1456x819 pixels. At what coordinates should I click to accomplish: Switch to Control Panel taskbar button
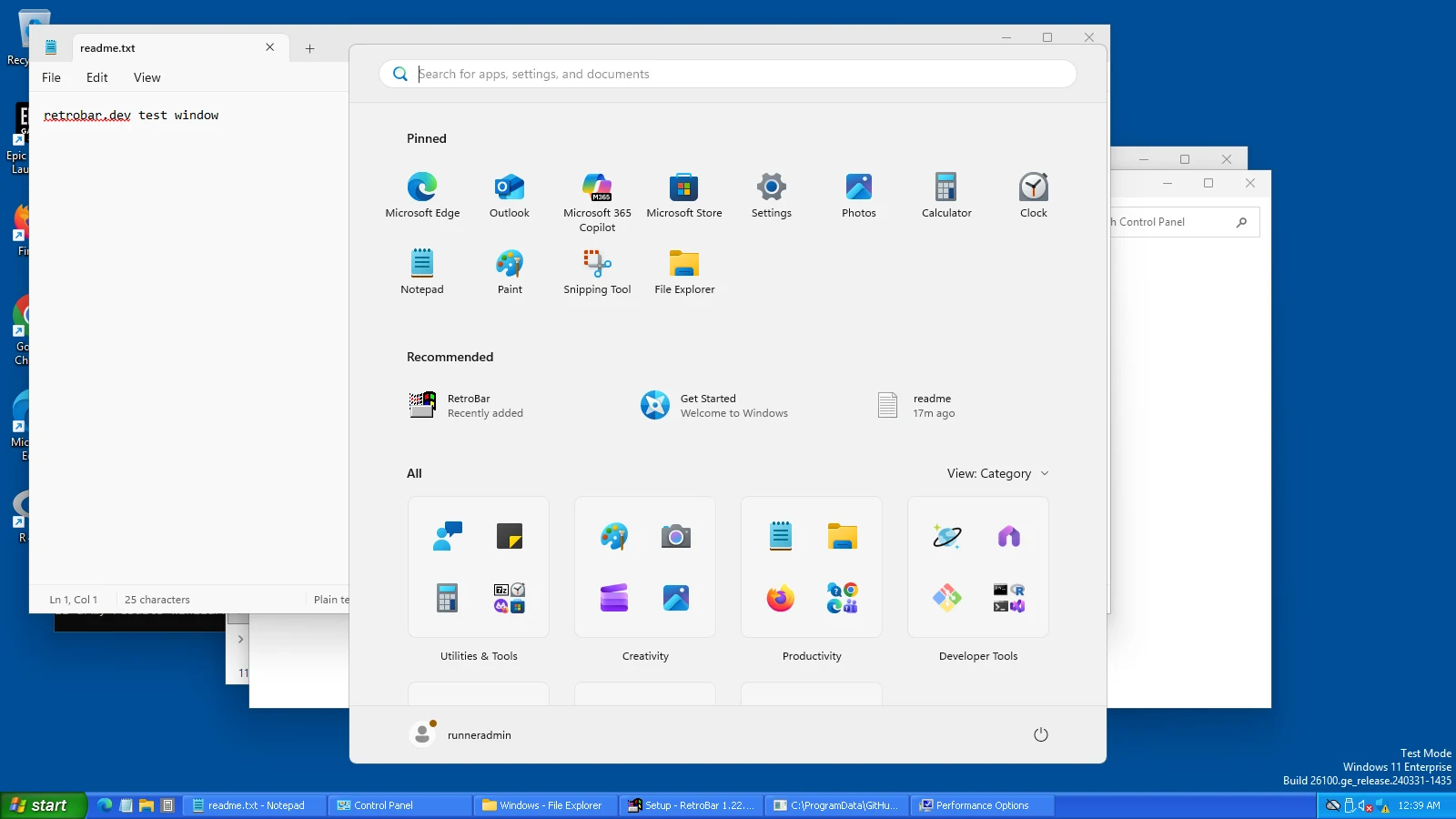coord(400,805)
